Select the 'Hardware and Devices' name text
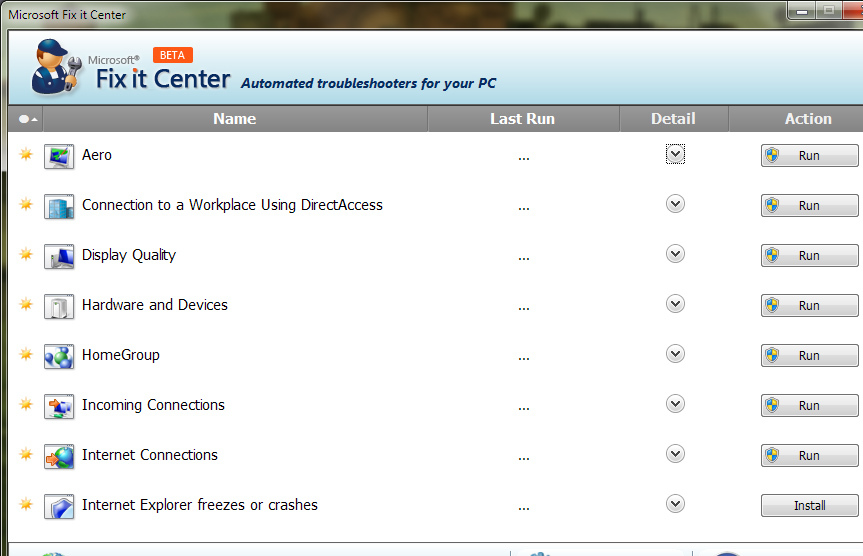The width and height of the screenshot is (863, 556). point(155,305)
